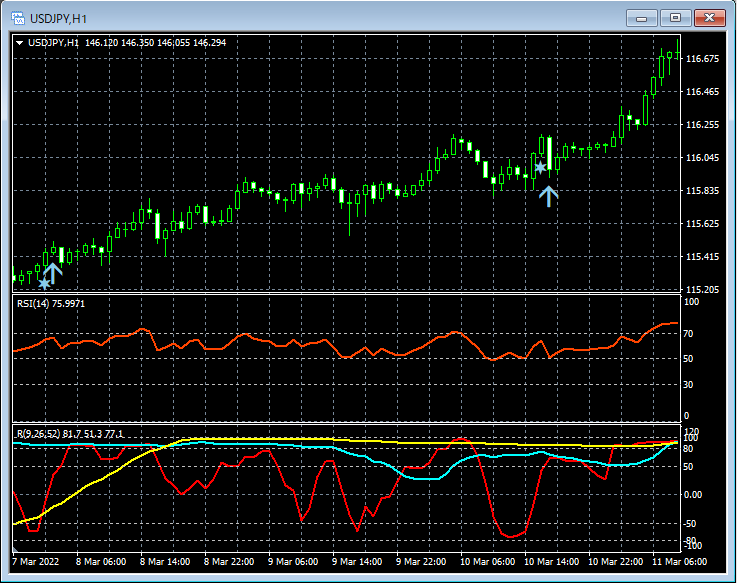Minimize the USDJPY,H1 chart window
The height and width of the screenshot is (583, 738).
coord(642,18)
